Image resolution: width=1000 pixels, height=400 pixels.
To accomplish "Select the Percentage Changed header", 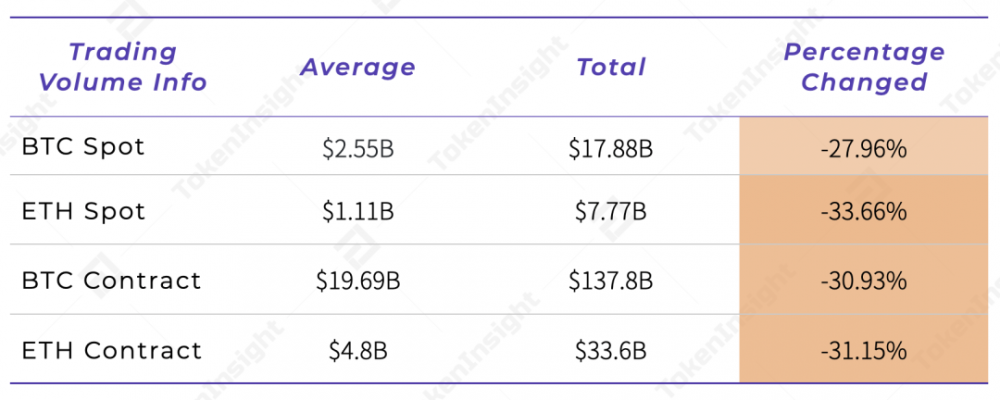I will coord(864,67).
